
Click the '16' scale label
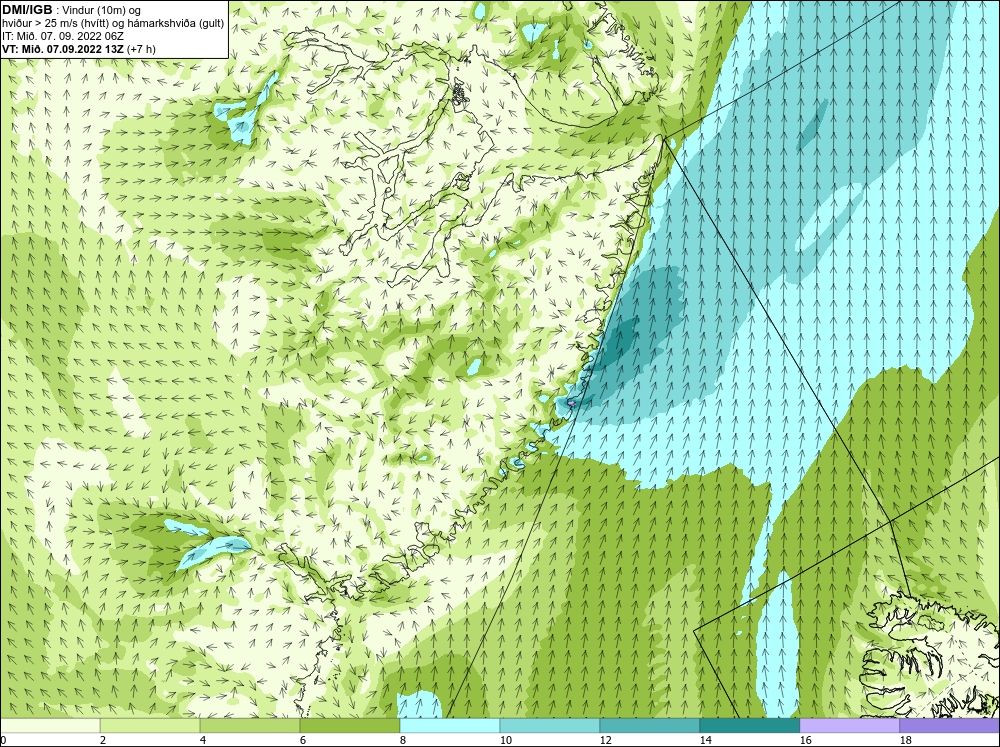click(x=805, y=740)
